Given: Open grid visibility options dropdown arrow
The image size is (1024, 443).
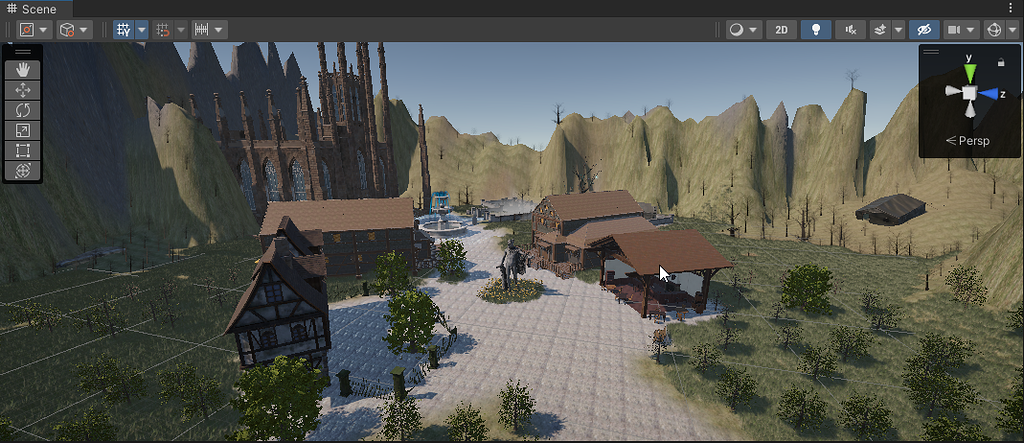Looking at the screenshot, I should [141, 30].
